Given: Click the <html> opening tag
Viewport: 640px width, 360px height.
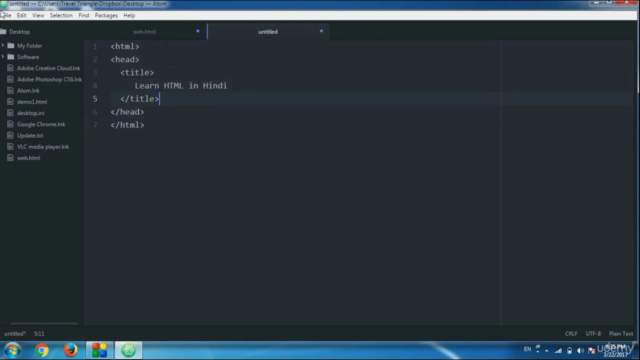Looking at the screenshot, I should pyautogui.click(x=125, y=47).
